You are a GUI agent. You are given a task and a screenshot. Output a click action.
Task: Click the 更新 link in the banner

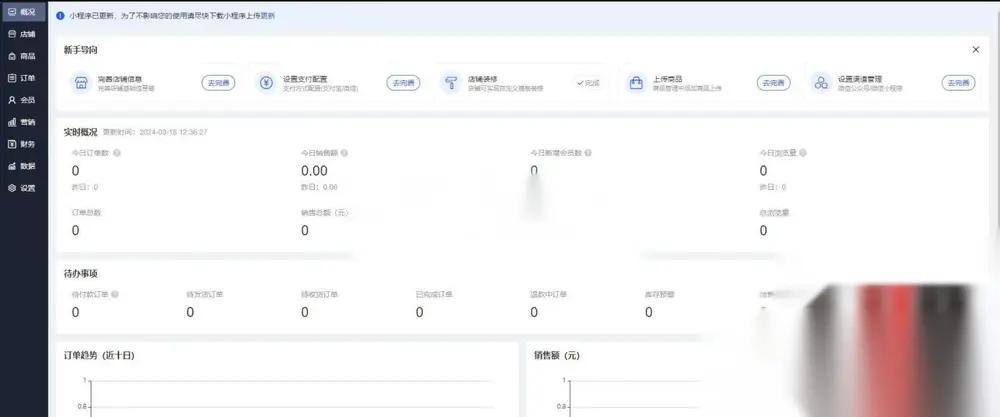[268, 15]
